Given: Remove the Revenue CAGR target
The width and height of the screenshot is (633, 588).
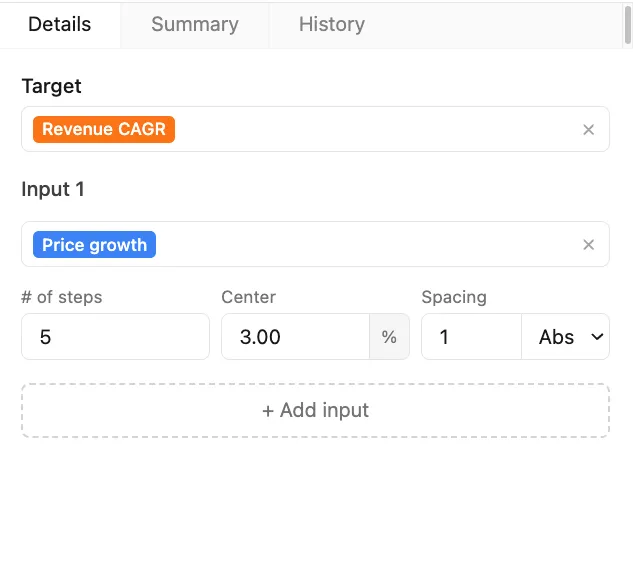Looking at the screenshot, I should (588, 130).
